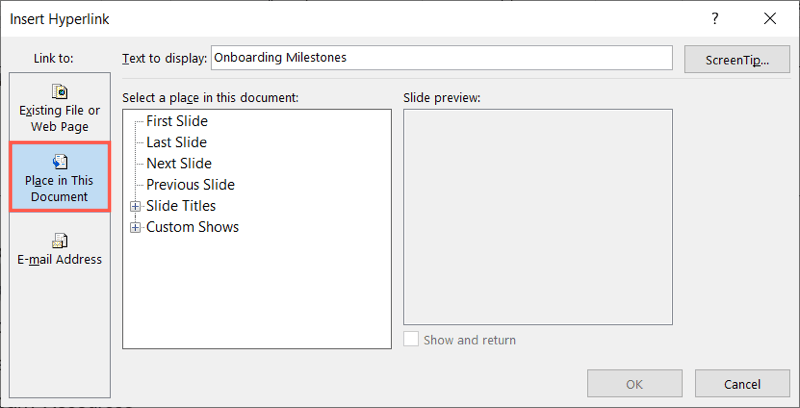Click the Text to display field
This screenshot has width=800, height=408.
441,58
